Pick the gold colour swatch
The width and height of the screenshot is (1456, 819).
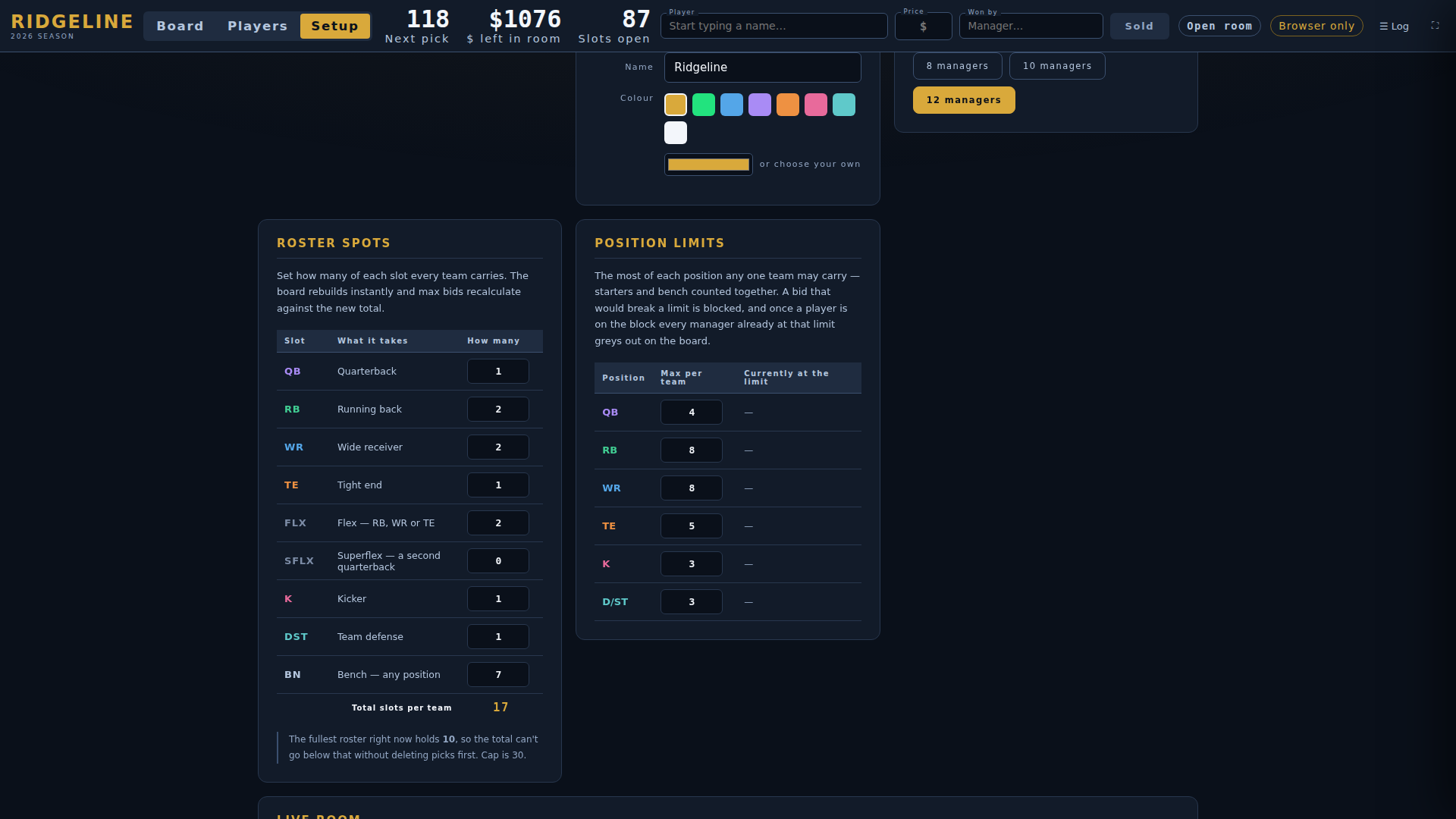click(676, 105)
